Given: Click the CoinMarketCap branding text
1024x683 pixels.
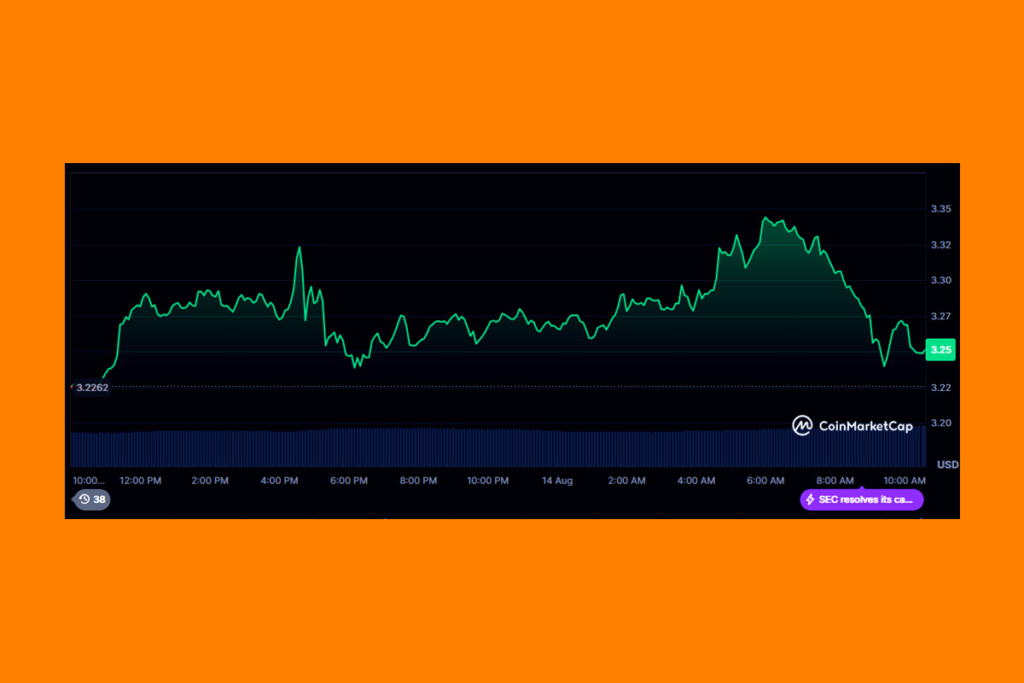Looking at the screenshot, I should point(866,425).
